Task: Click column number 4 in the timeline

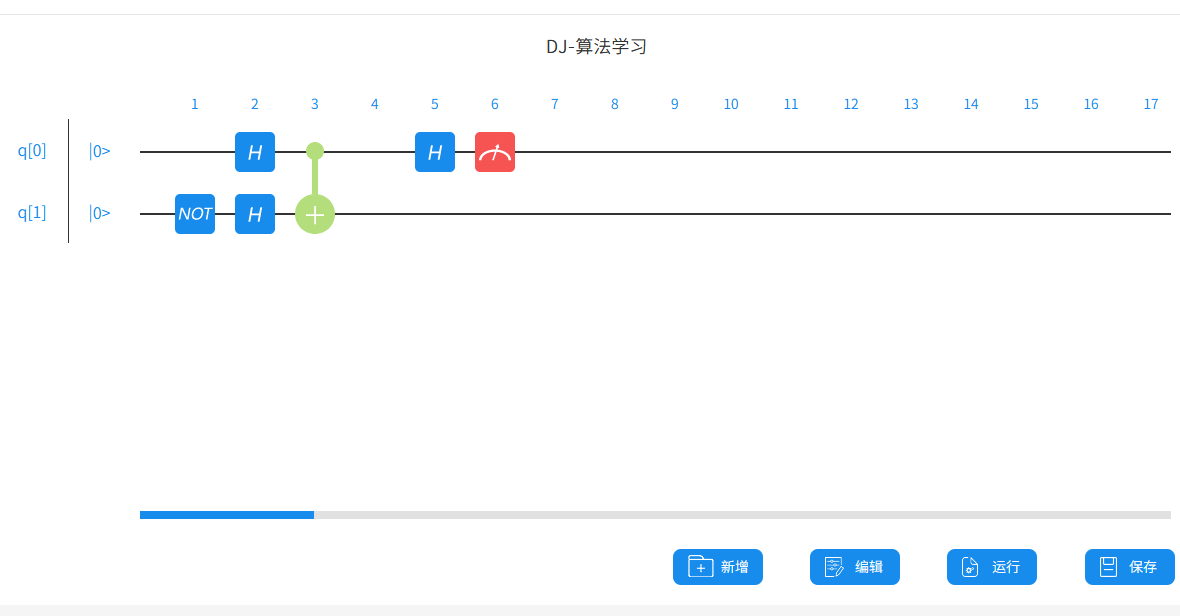Action: coord(375,104)
